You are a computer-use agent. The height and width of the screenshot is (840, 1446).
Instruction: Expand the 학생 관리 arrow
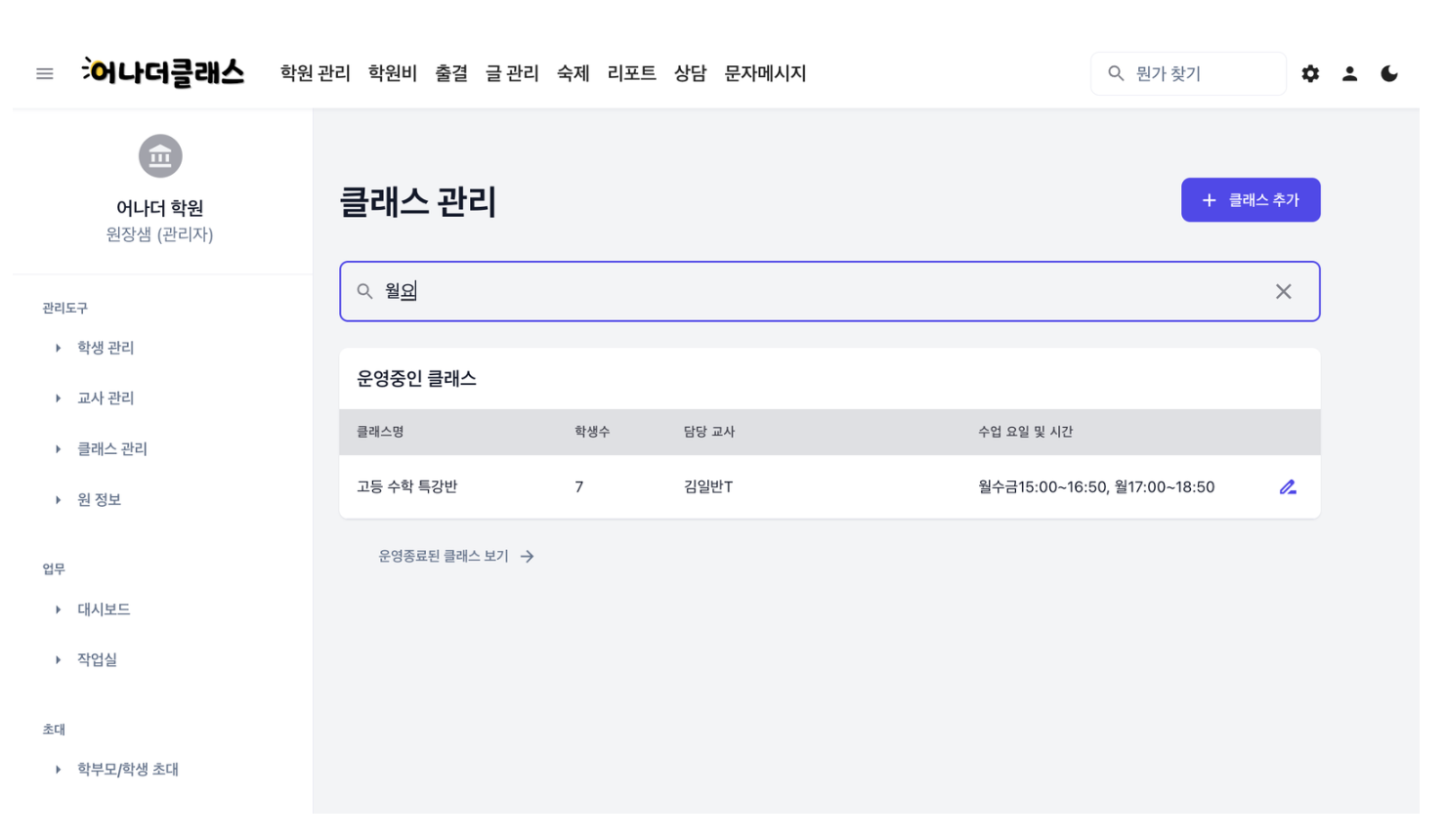click(58, 348)
